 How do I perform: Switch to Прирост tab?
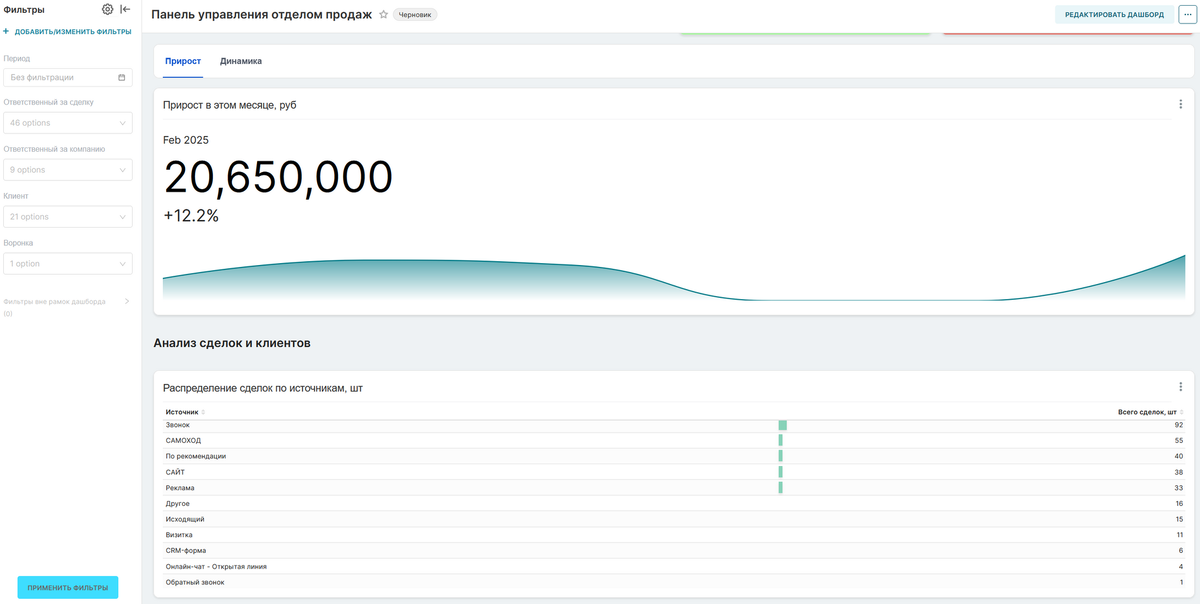183,61
